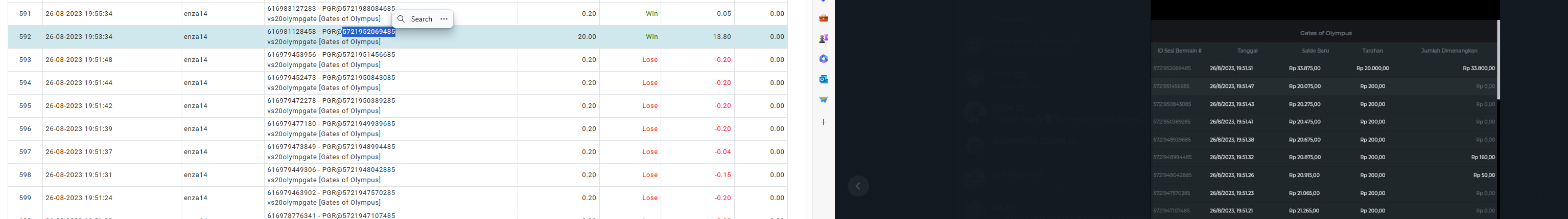Click the date 26/8/2023, 19.51.32
This screenshot has width=1568, height=219.
click(x=1231, y=158)
